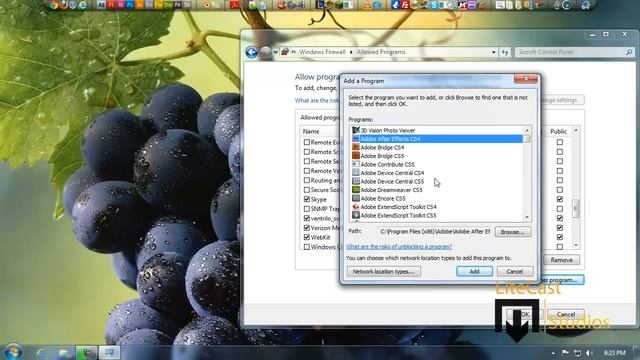Toggle the Public checkbox on WebKit row
640x360 pixels.
coord(560,237)
